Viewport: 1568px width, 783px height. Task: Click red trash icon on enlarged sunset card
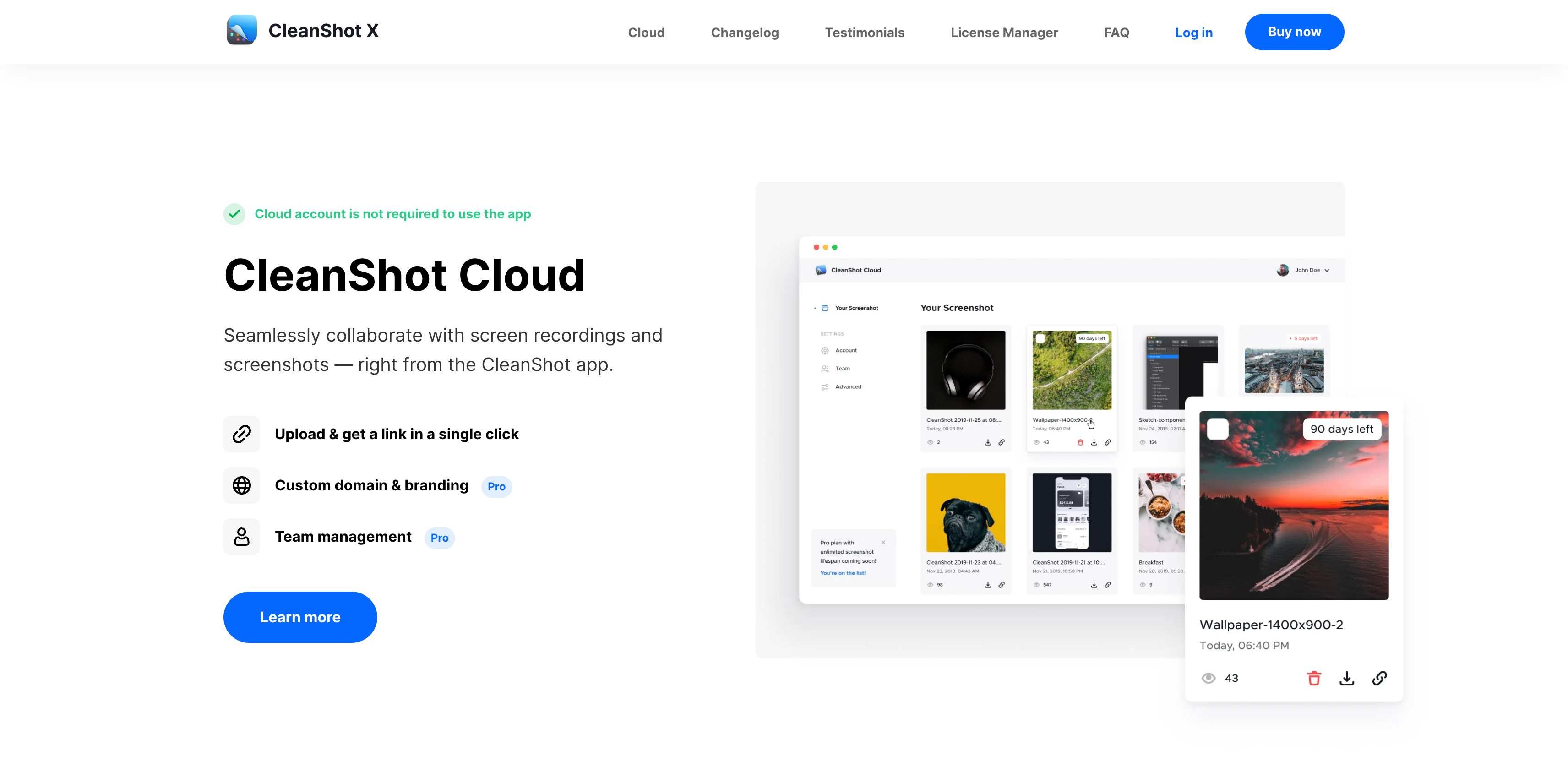pos(1314,678)
